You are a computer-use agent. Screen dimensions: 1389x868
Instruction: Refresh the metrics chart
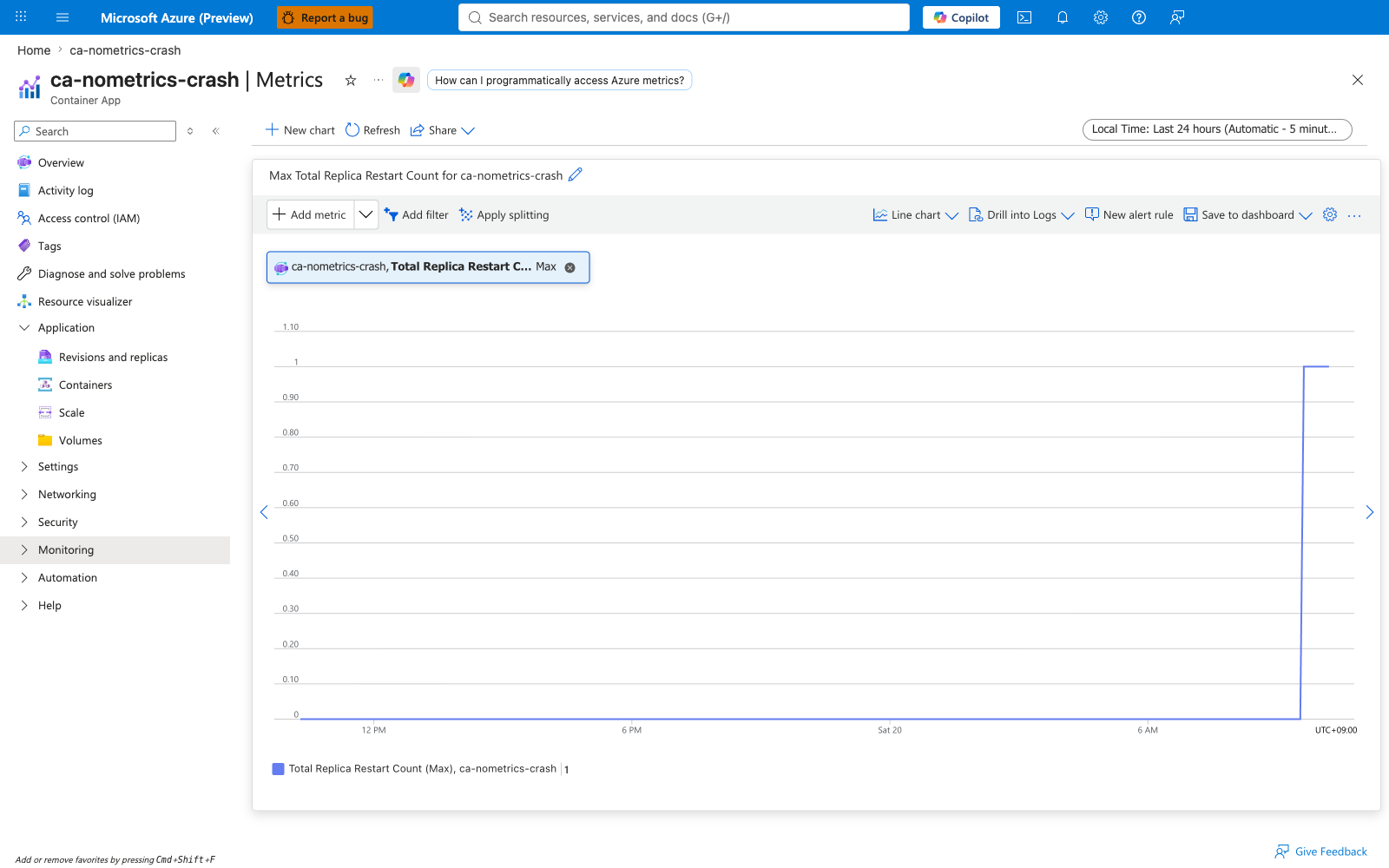point(372,130)
